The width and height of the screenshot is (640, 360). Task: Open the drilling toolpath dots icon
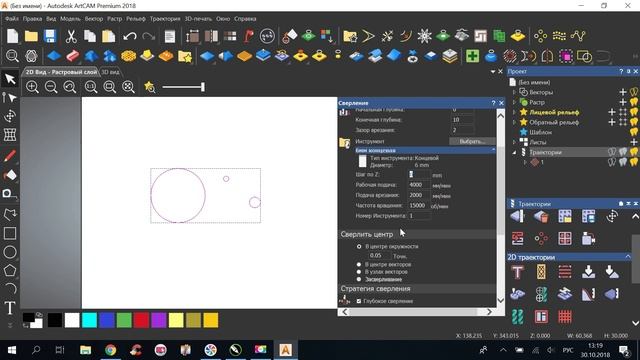point(541,238)
